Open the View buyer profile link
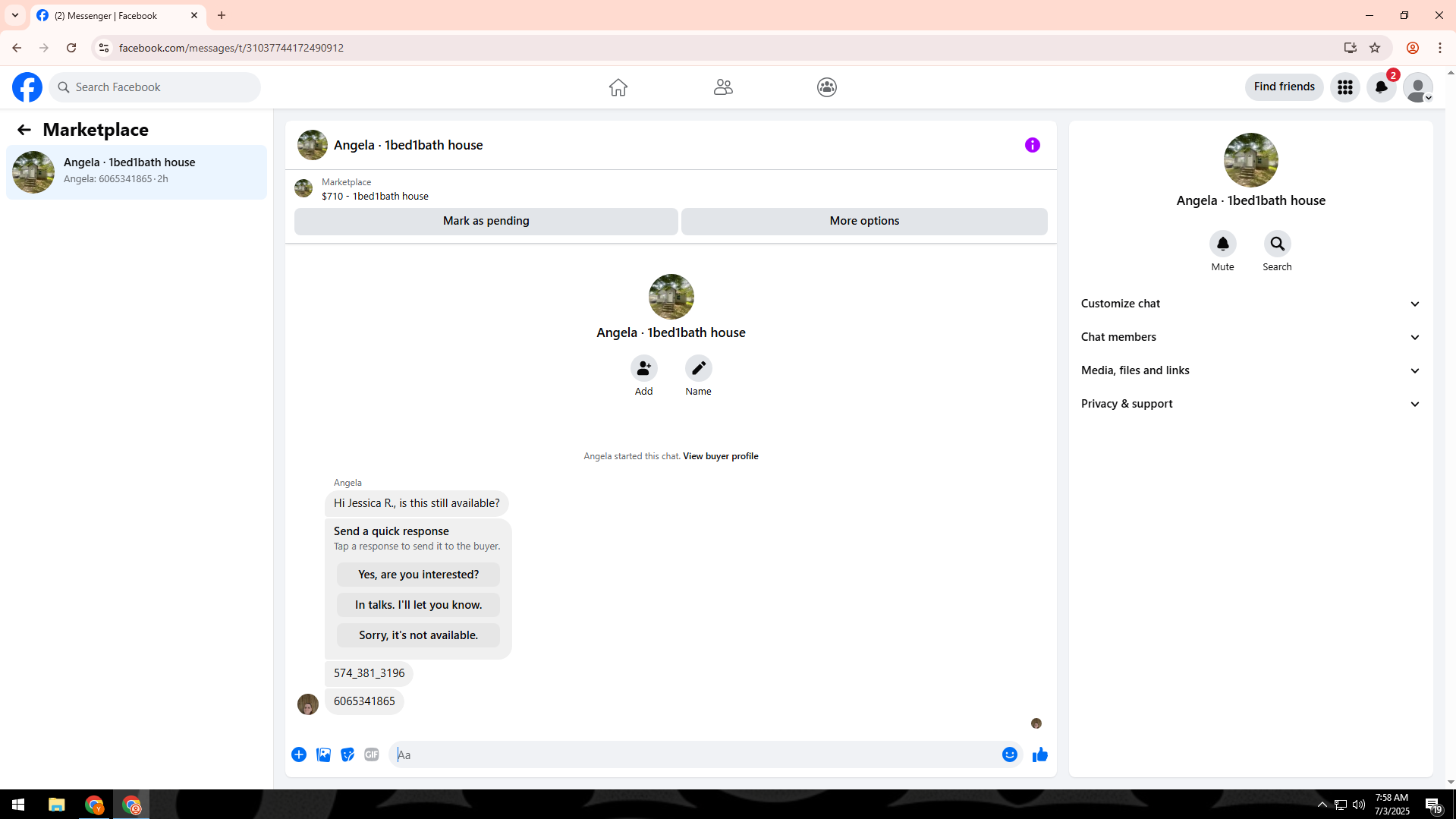 (721, 456)
